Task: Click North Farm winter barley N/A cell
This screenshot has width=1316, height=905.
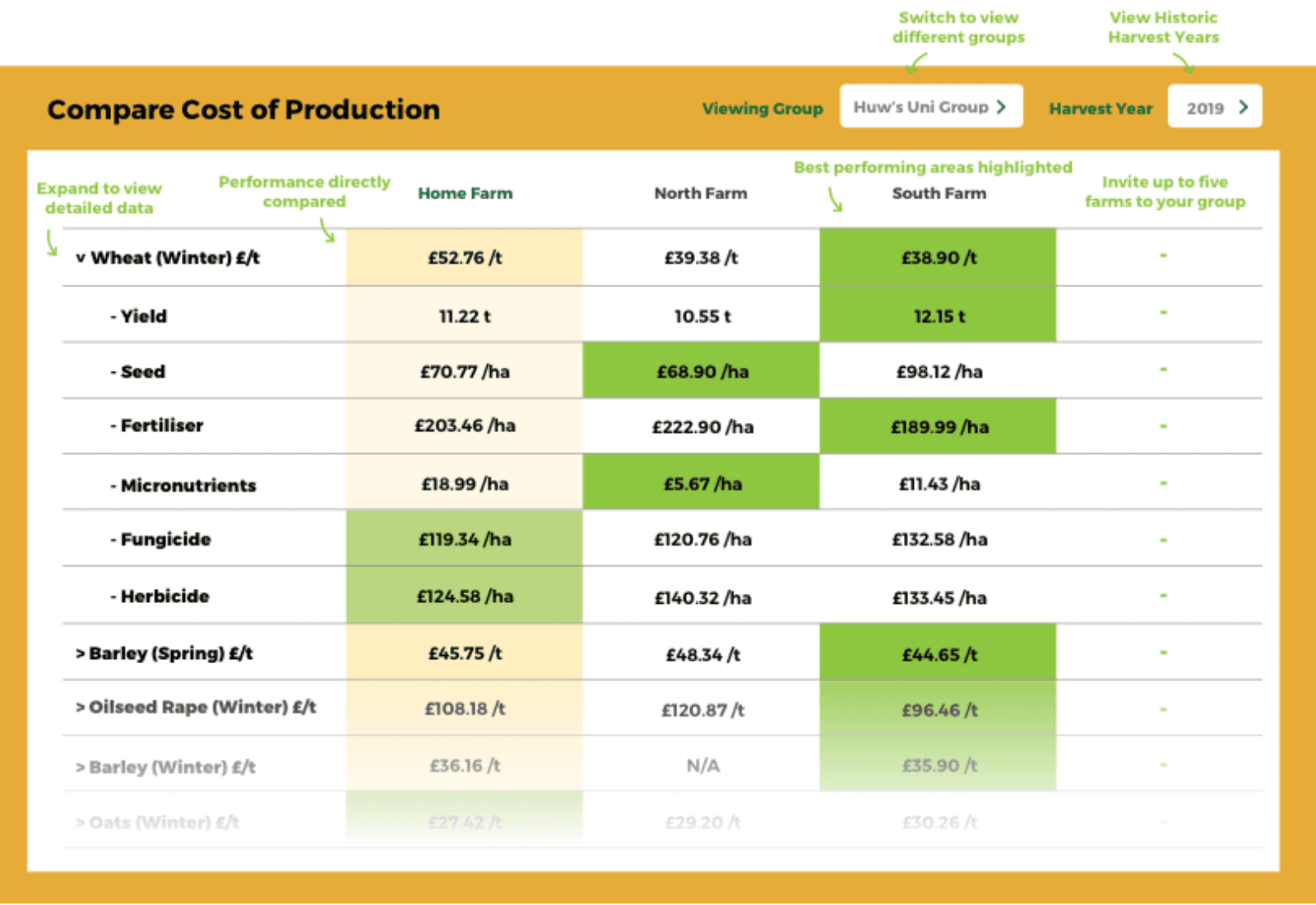Action: pyautogui.click(x=701, y=765)
